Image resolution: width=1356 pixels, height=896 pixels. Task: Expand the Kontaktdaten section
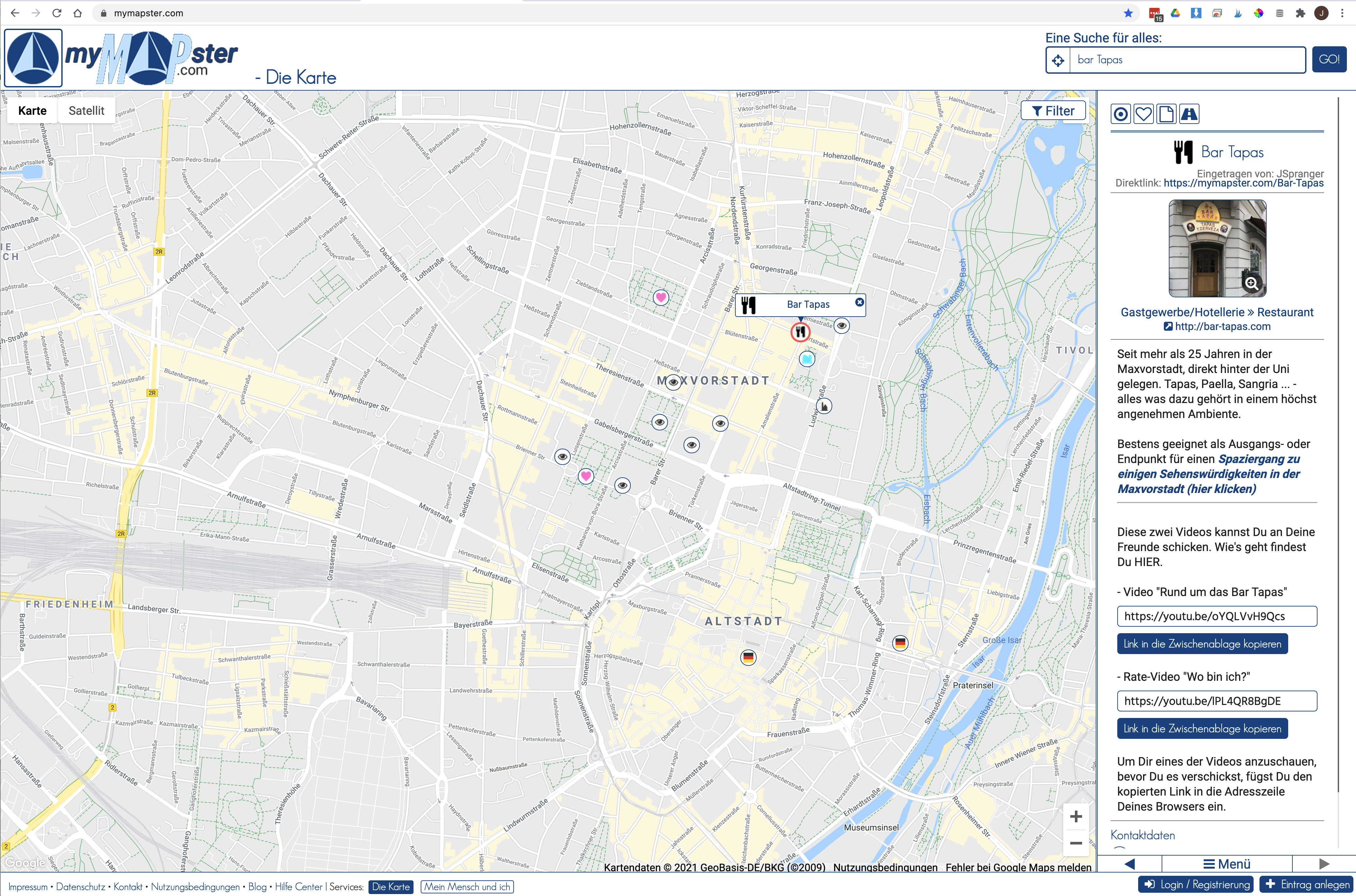[1143, 835]
